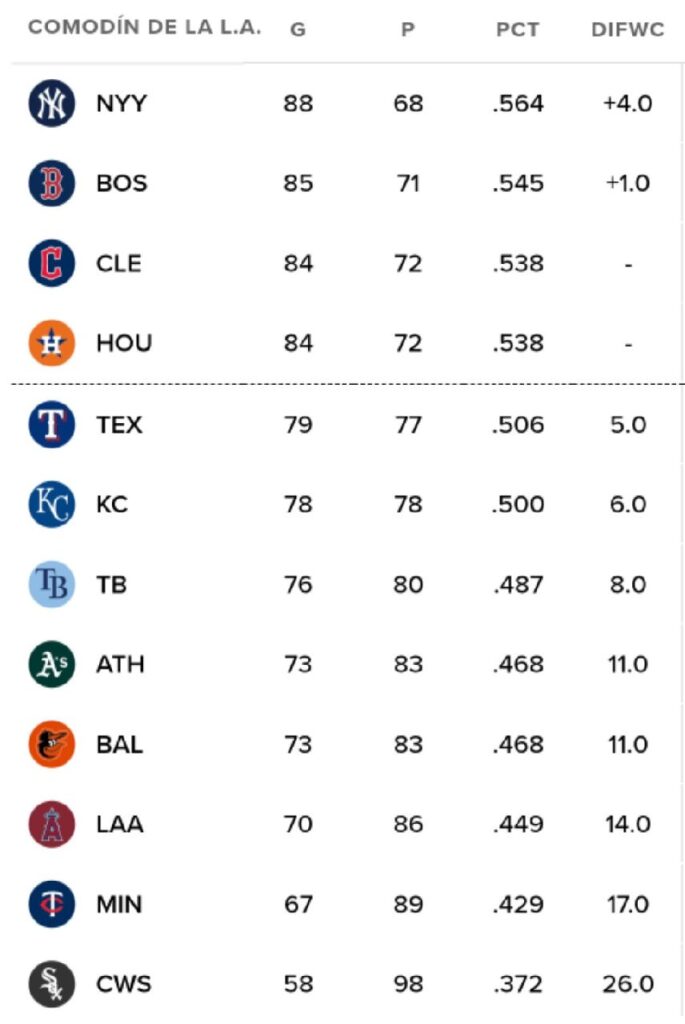685x1024 pixels.
Task: Open the NYY team link
Action: pos(121,104)
